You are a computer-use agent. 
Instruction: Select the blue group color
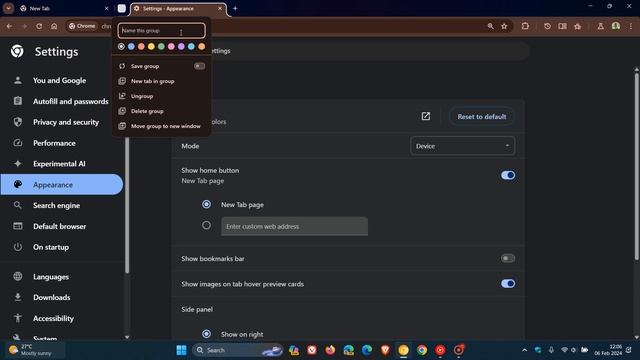click(x=131, y=47)
